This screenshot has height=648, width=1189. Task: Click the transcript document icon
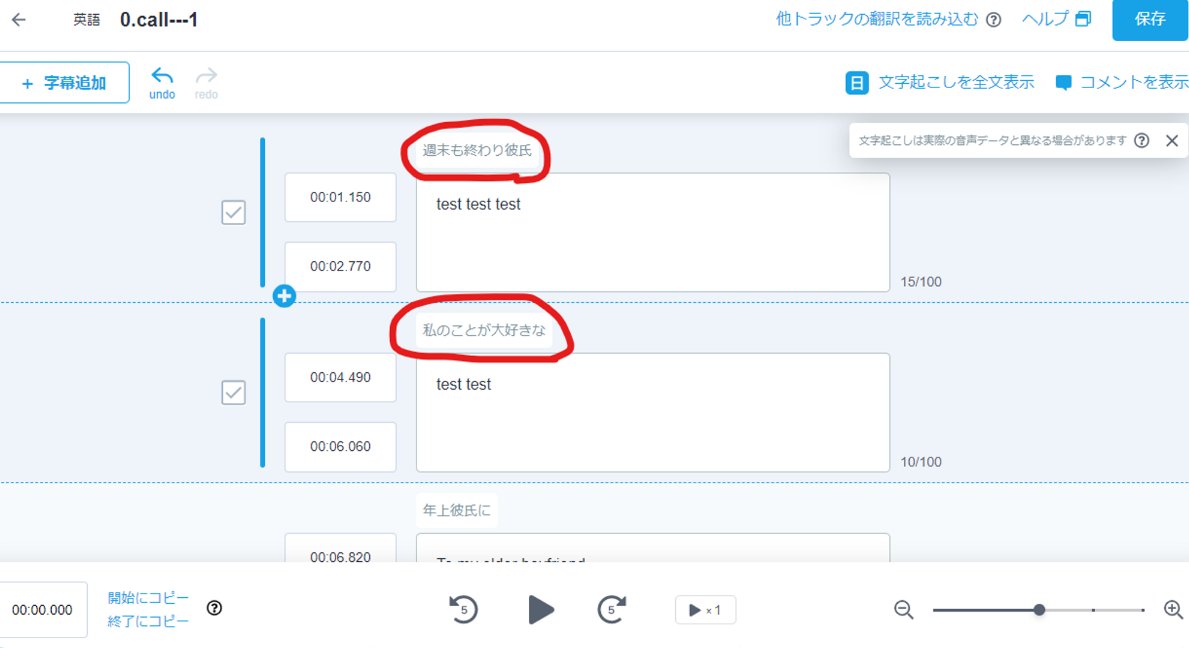point(857,83)
